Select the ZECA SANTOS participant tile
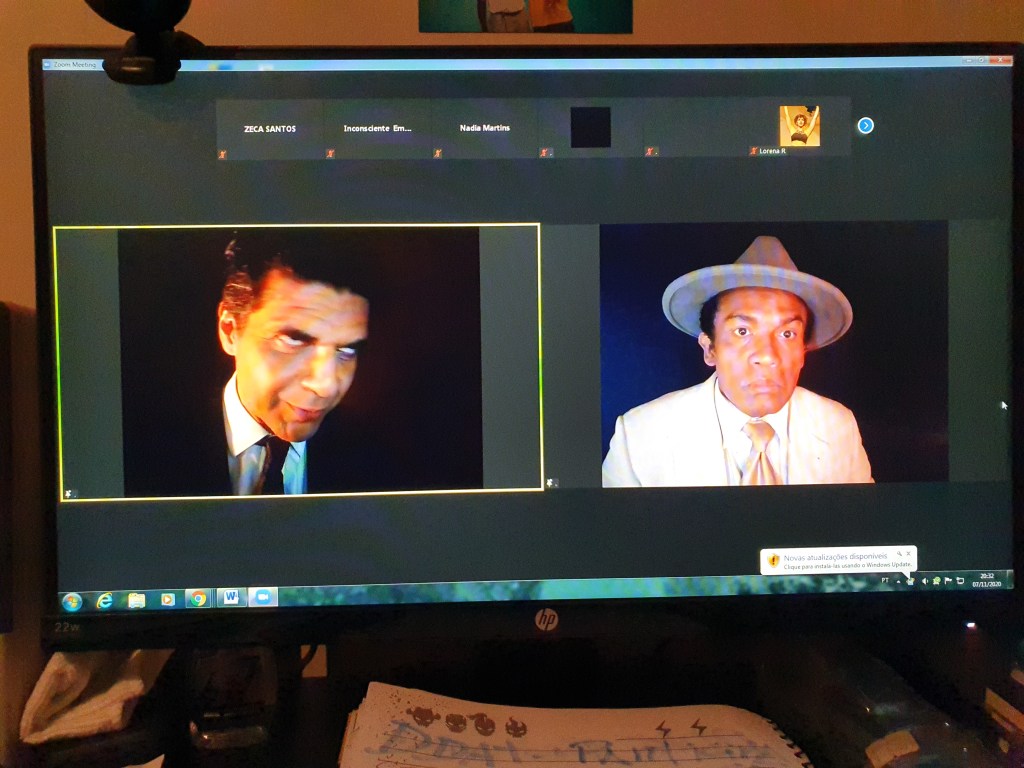The width and height of the screenshot is (1024, 768). point(270,129)
